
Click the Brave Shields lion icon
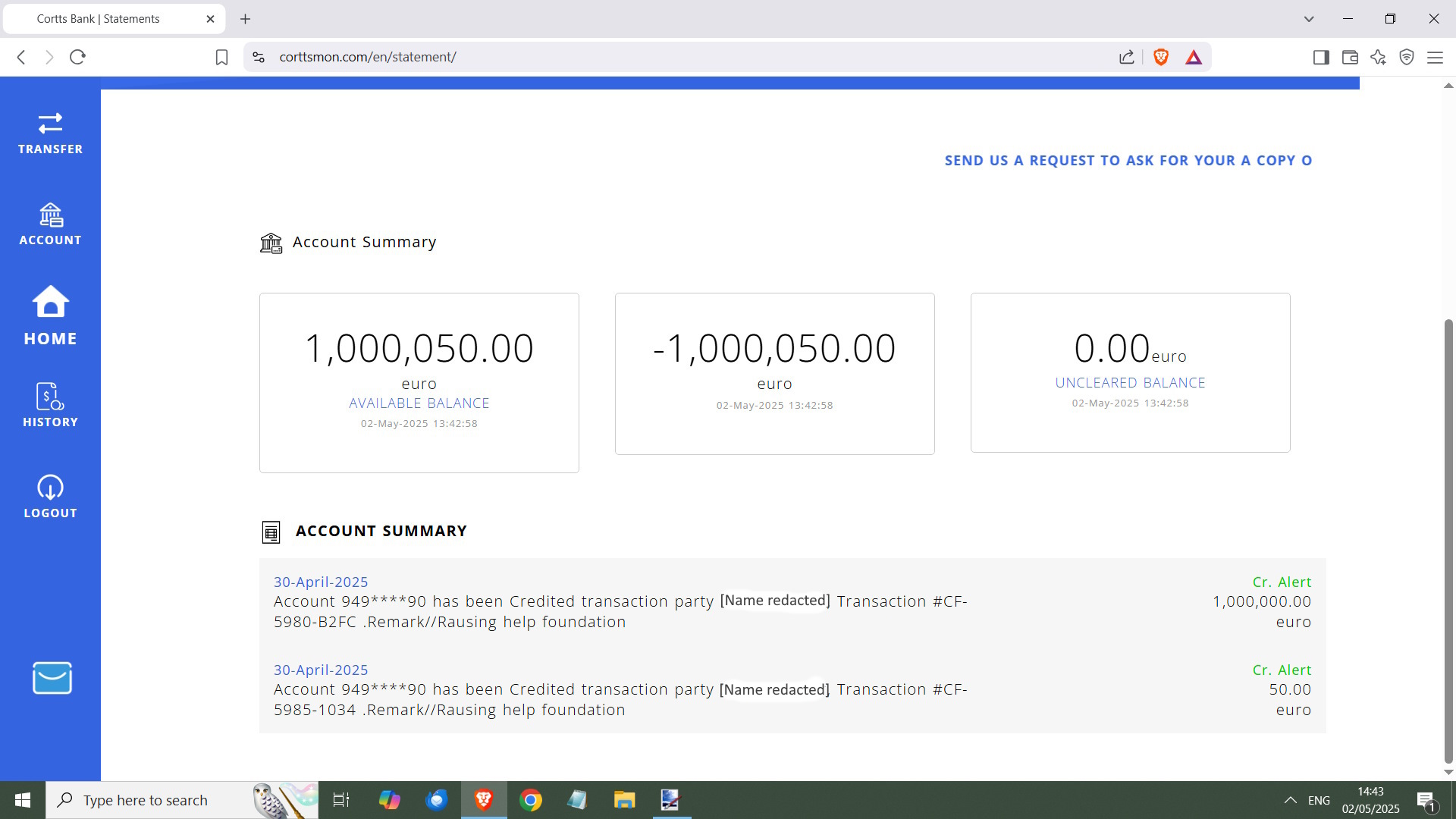coord(1160,57)
